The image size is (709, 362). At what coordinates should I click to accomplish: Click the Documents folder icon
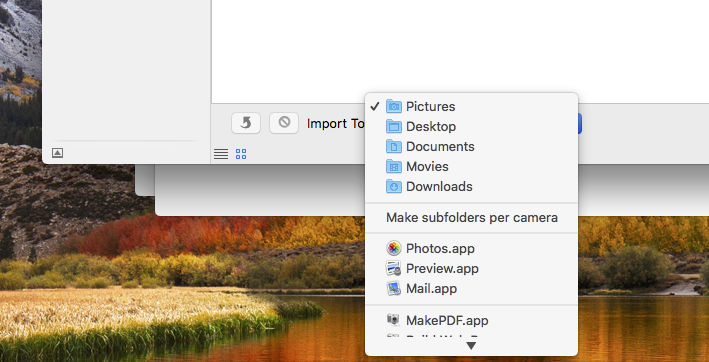tap(394, 146)
